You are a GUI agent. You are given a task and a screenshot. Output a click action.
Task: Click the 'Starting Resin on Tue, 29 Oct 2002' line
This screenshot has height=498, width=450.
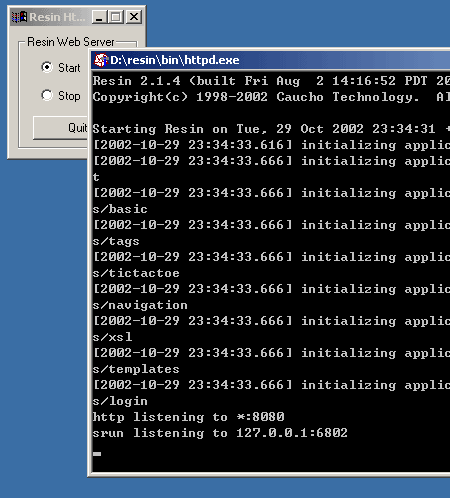coord(271,129)
